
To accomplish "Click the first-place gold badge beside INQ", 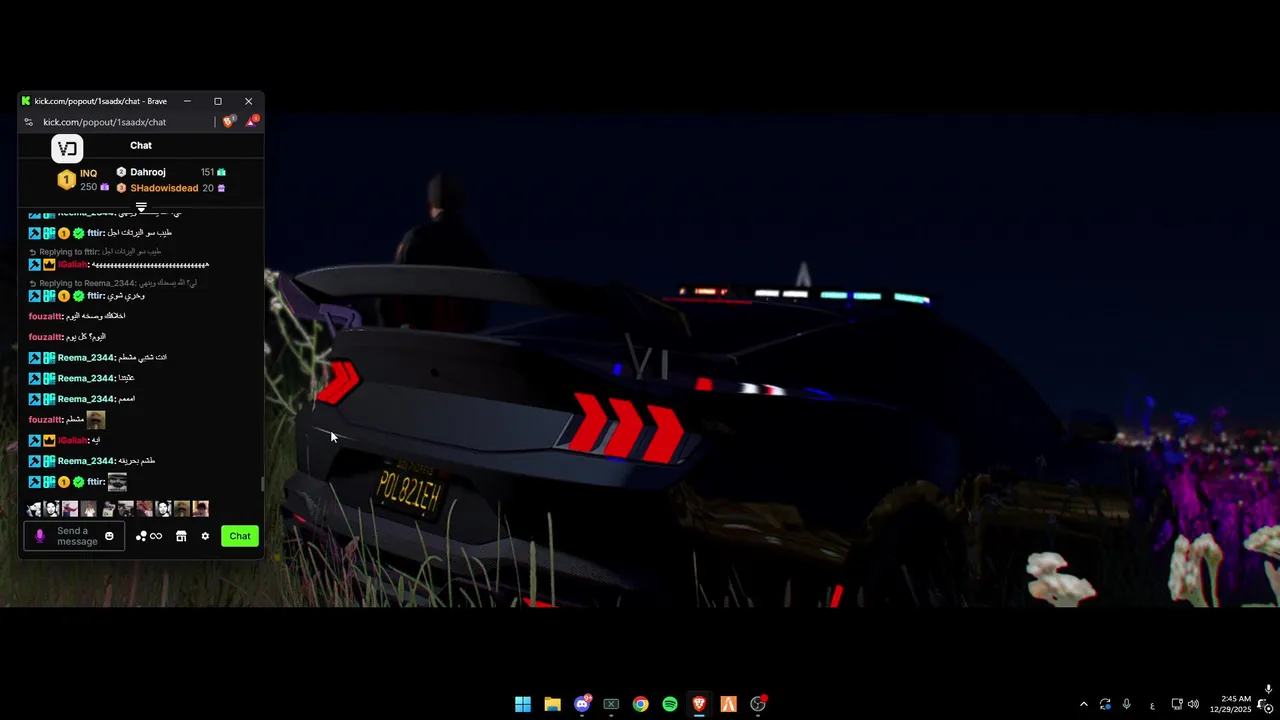I will pos(66,180).
